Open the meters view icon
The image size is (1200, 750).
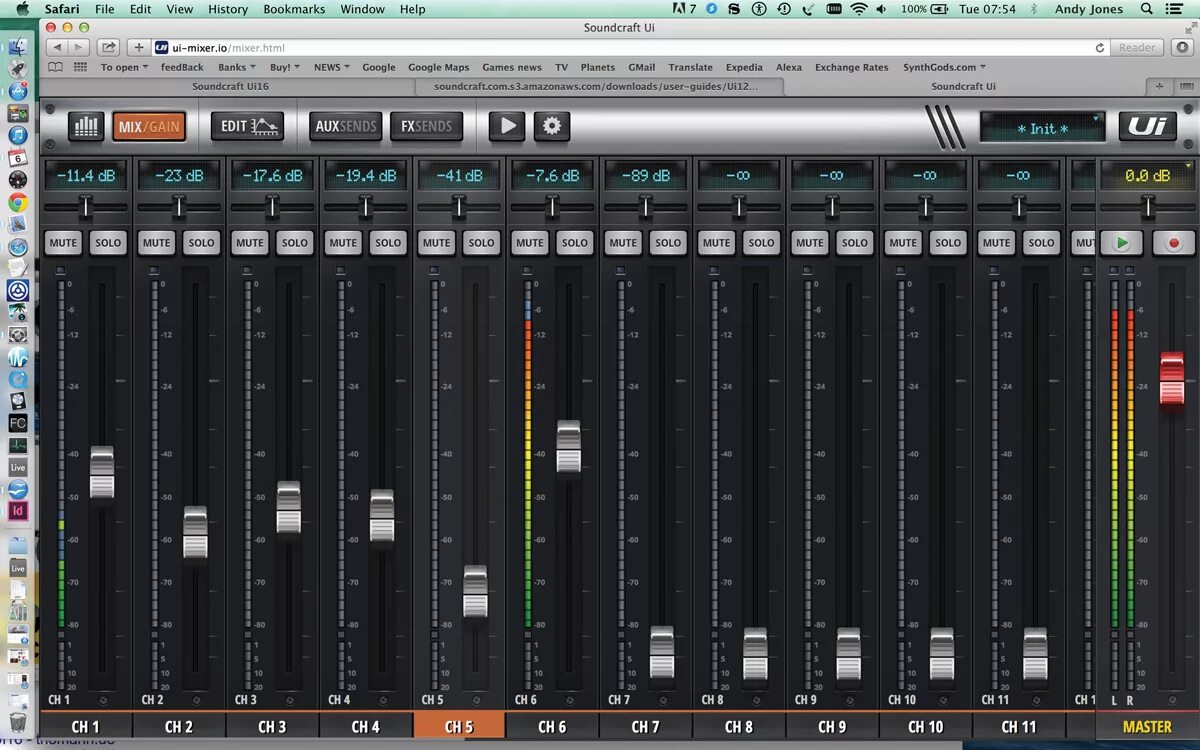tap(86, 126)
